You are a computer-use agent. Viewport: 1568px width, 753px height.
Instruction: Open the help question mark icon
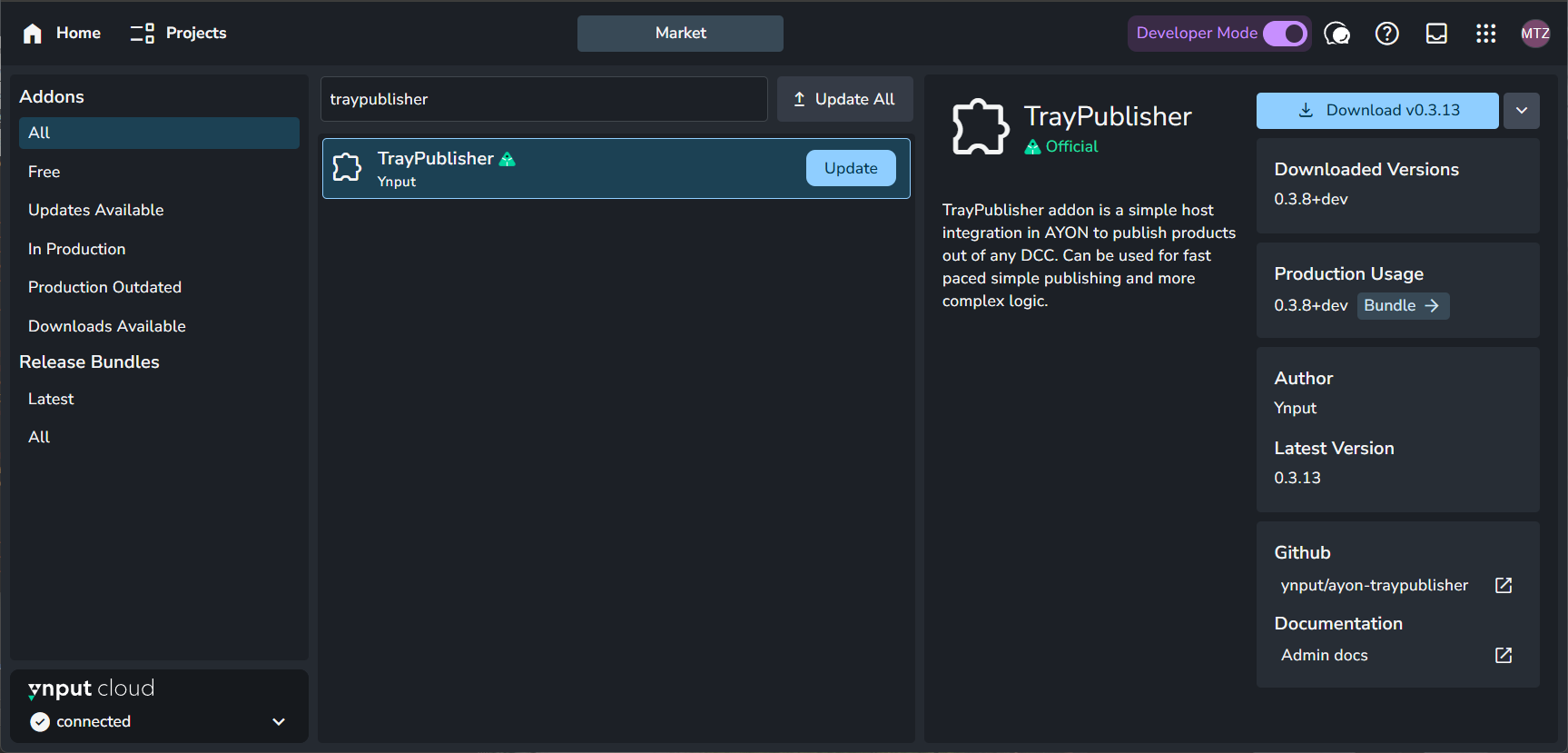(x=1386, y=34)
